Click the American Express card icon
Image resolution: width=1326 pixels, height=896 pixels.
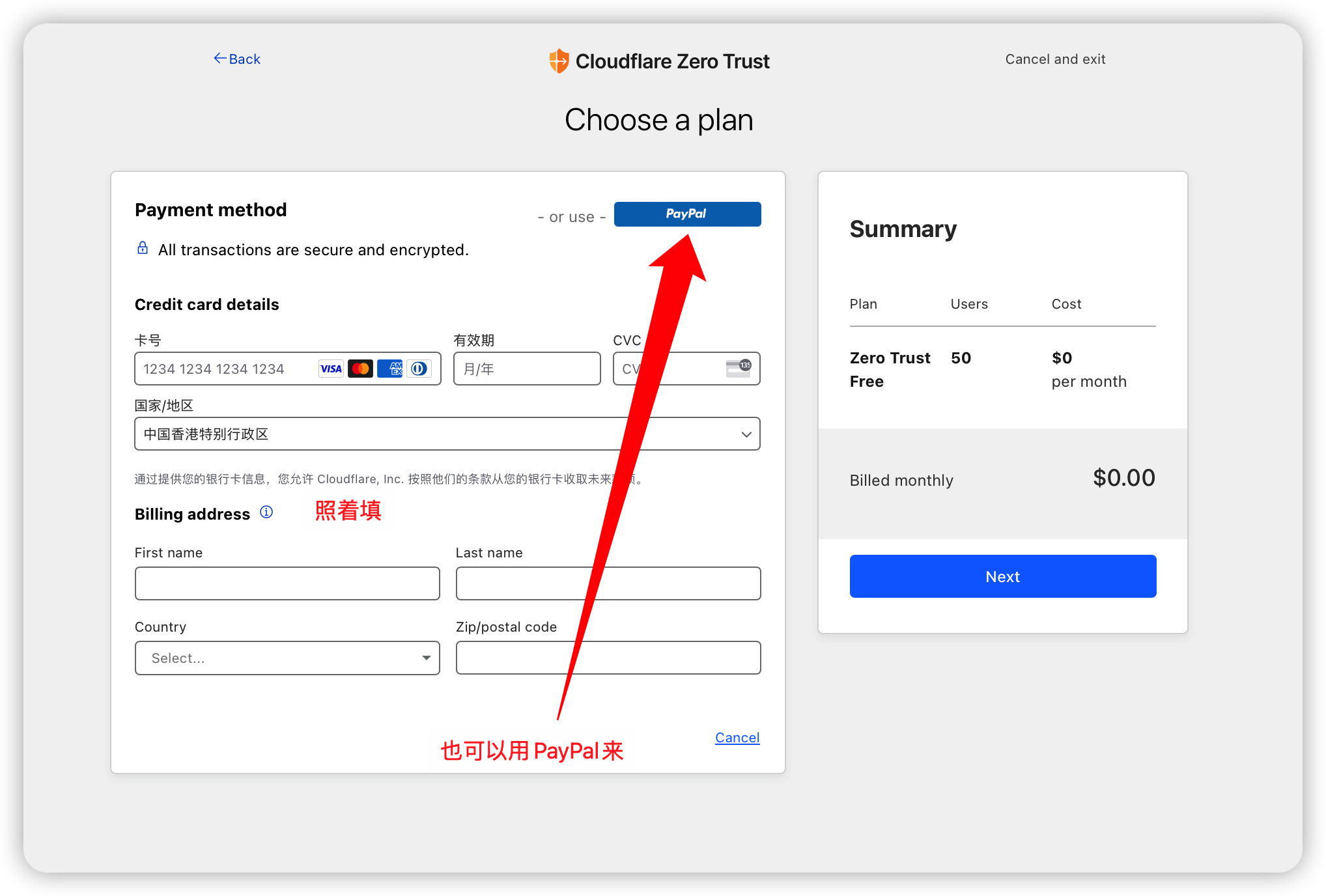tap(390, 369)
